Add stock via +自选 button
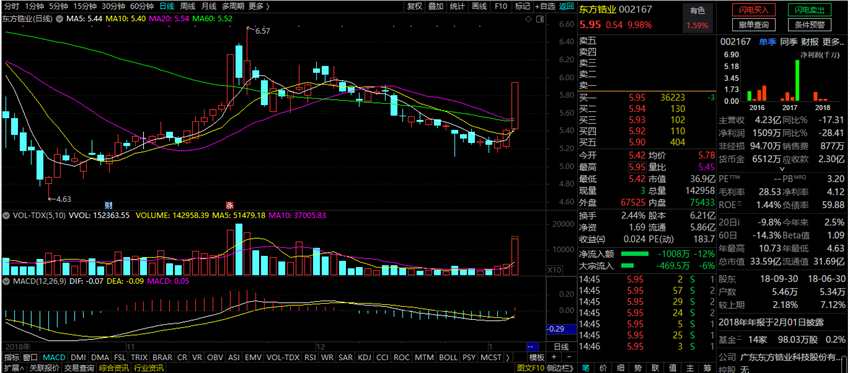 point(545,6)
